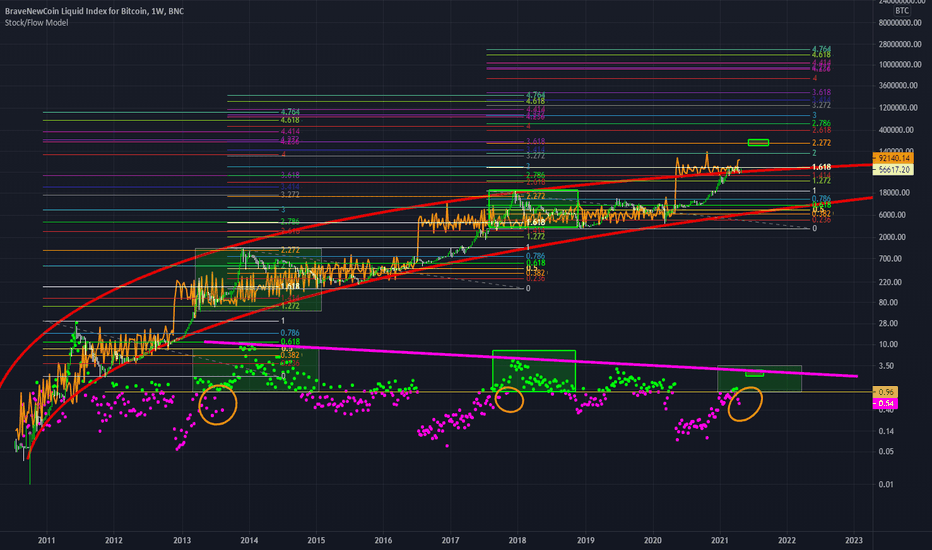The image size is (932, 550).
Task: Click the 56617.20 price tag
Action: pyautogui.click(x=894, y=169)
